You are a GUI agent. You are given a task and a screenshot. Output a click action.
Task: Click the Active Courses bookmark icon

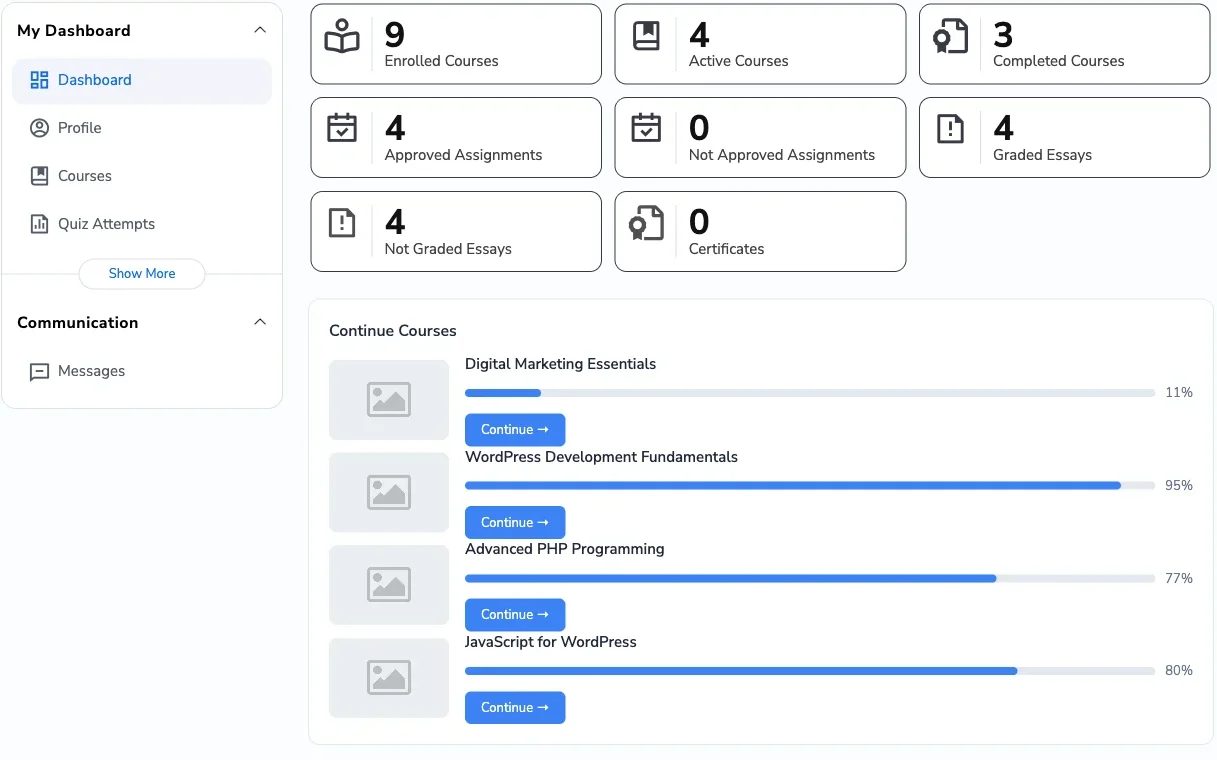pyautogui.click(x=646, y=37)
